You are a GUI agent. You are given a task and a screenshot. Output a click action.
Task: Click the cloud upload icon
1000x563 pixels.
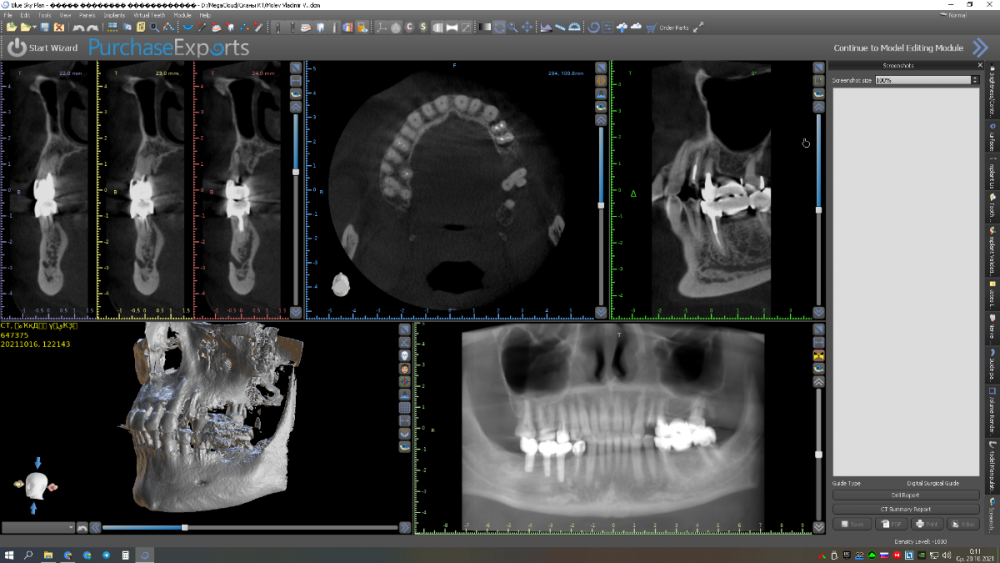point(621,27)
